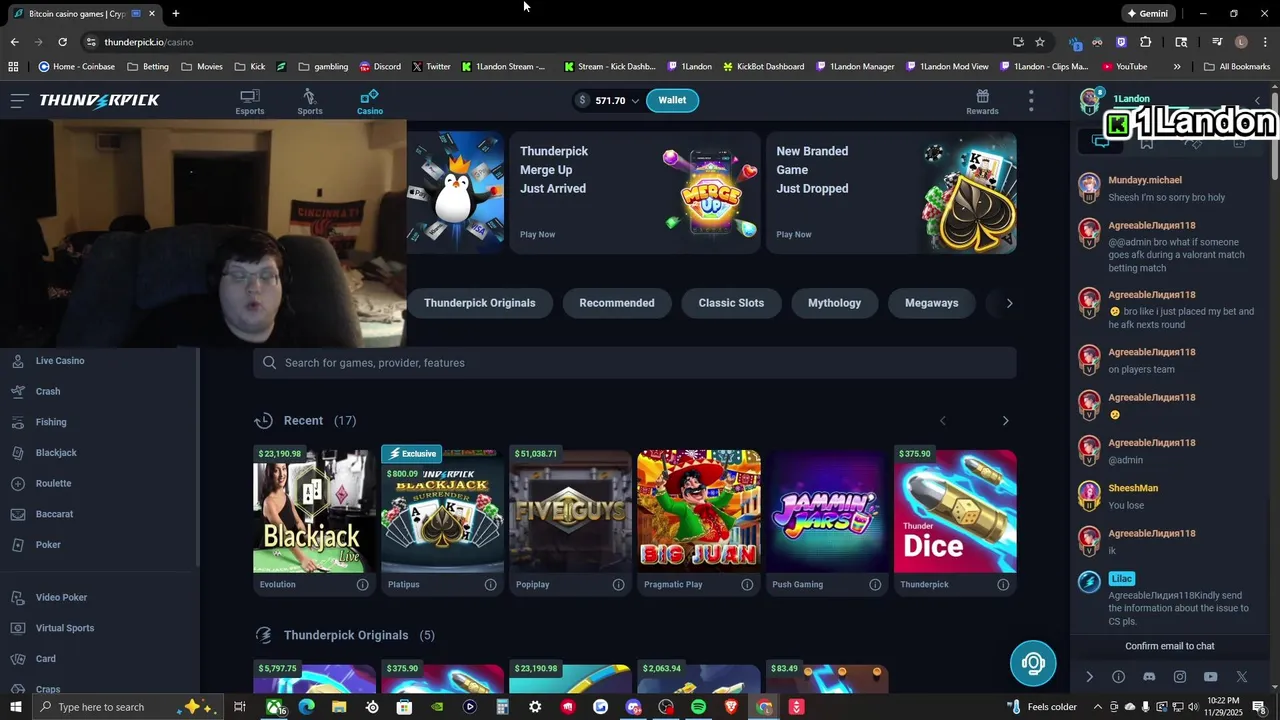Open Thunderpick YouTube link icon
The image size is (1280, 720).
pos(1211,677)
